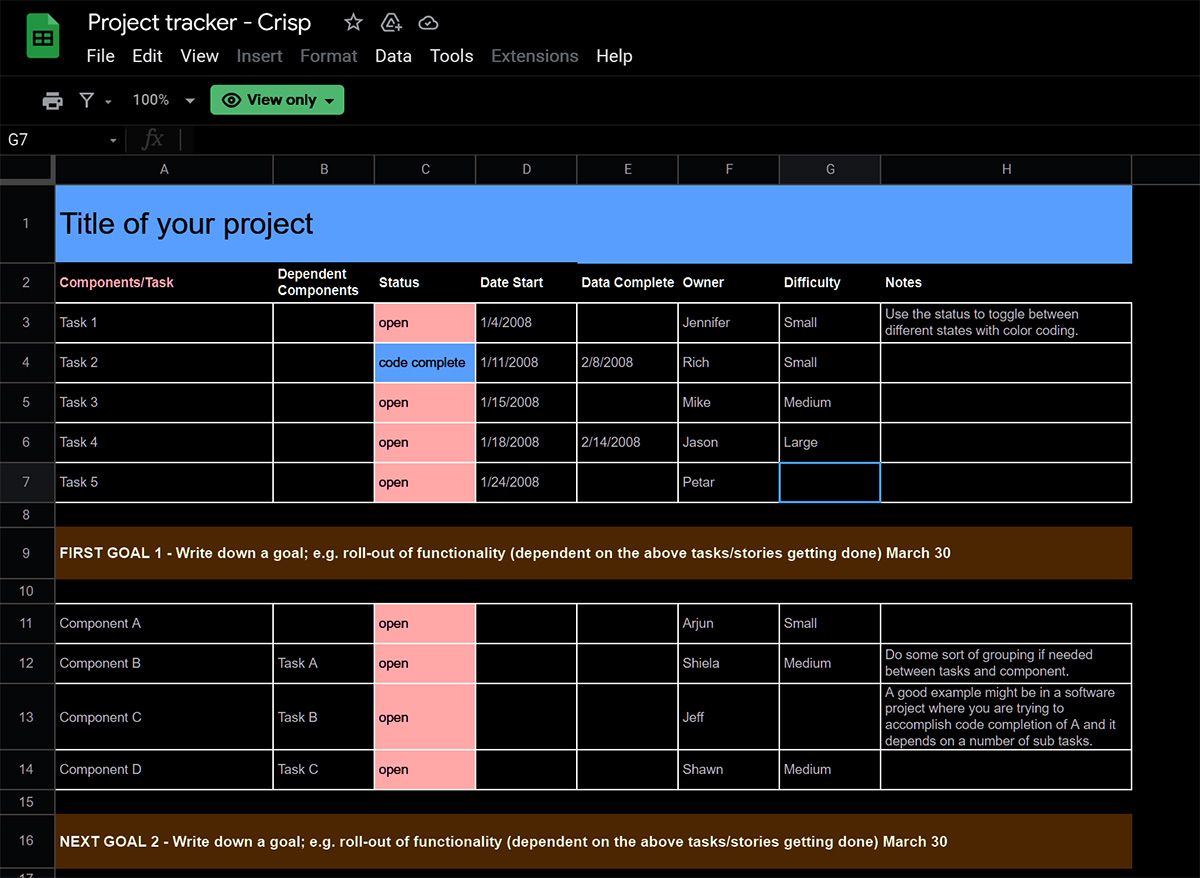This screenshot has height=878, width=1200.
Task: Click the add shortcut to Drive icon
Action: 390,22
